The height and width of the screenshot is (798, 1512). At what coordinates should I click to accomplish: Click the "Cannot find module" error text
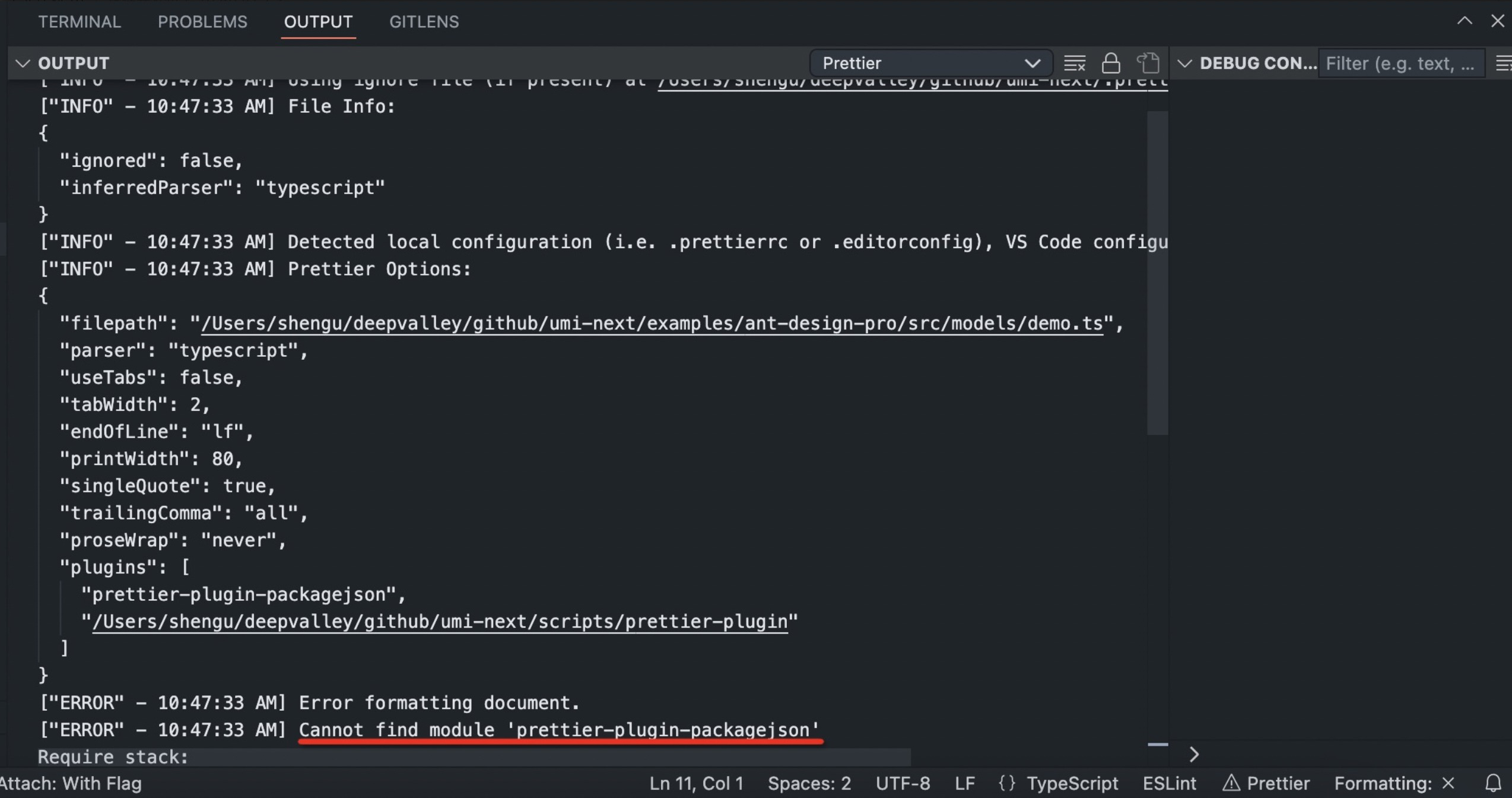pos(559,730)
